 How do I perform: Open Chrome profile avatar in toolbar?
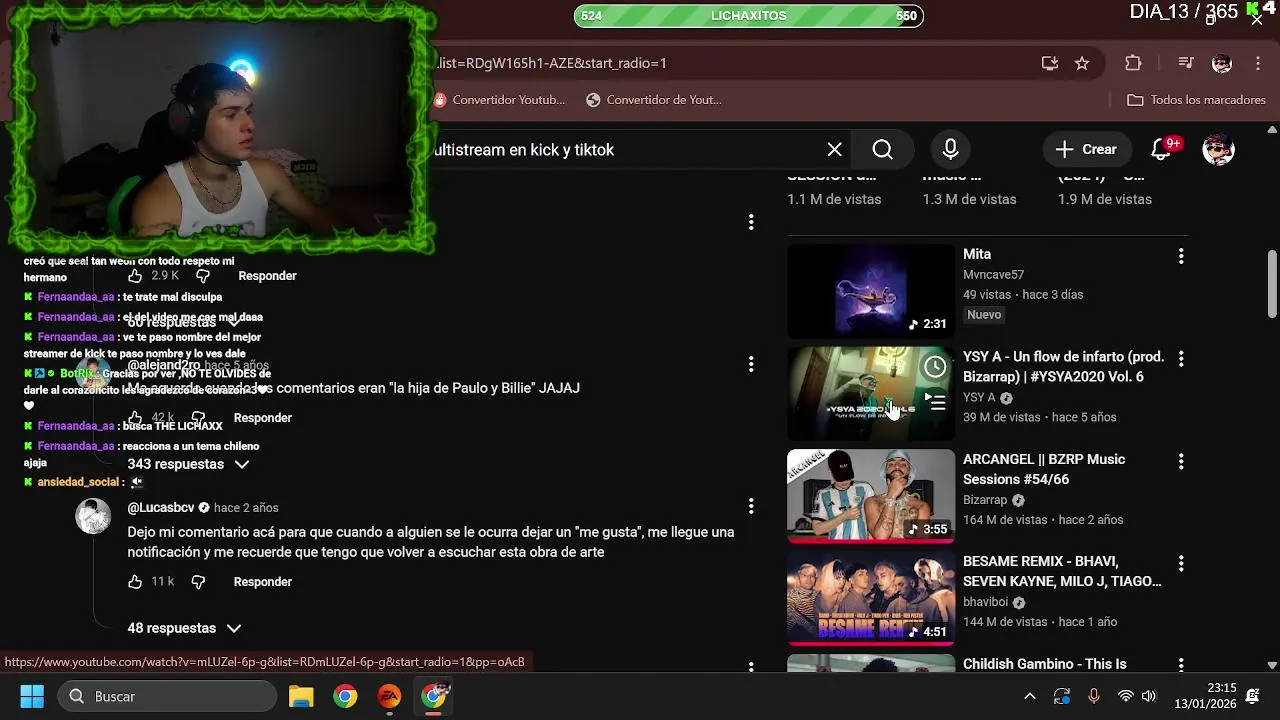coord(1222,63)
